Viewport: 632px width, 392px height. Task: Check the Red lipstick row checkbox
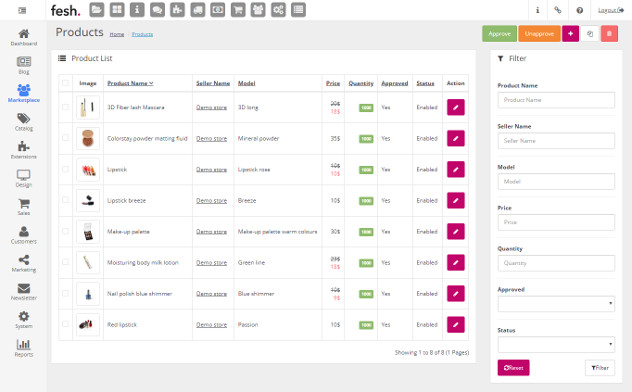click(65, 324)
